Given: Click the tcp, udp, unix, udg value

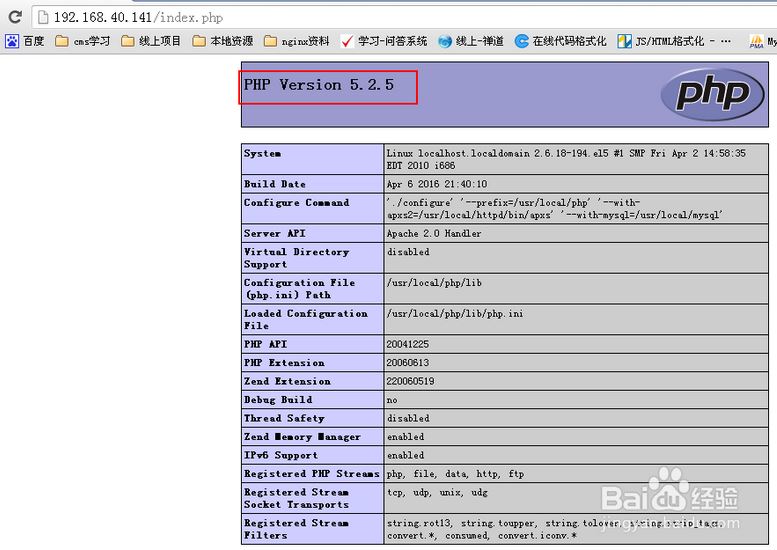Looking at the screenshot, I should (x=437, y=493).
